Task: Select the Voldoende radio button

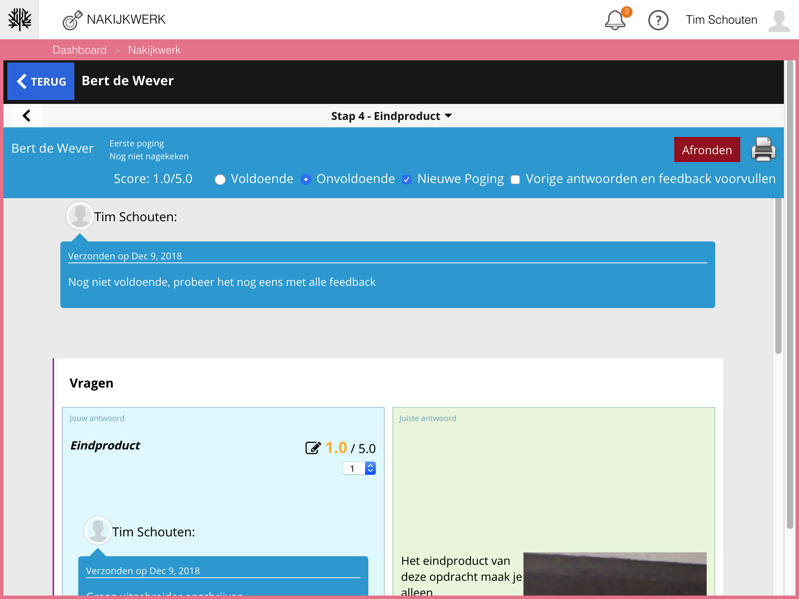Action: [220, 180]
